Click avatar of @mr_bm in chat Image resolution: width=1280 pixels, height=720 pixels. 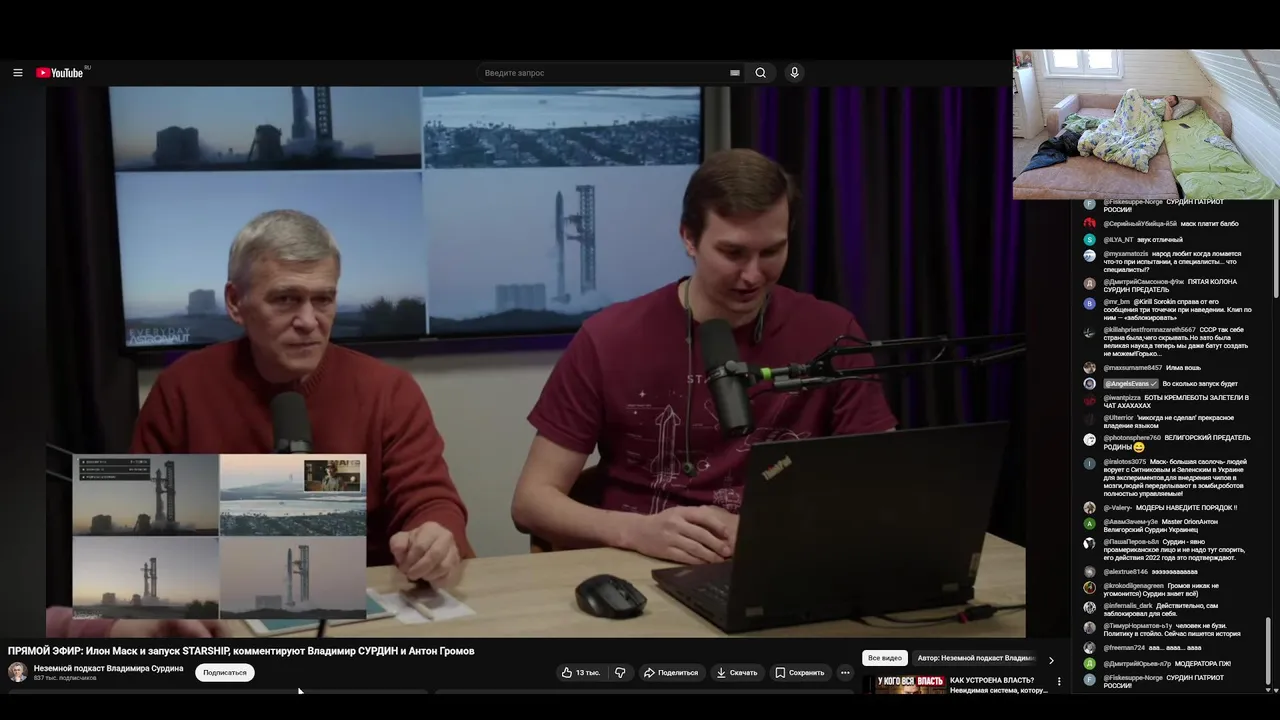coord(1090,303)
